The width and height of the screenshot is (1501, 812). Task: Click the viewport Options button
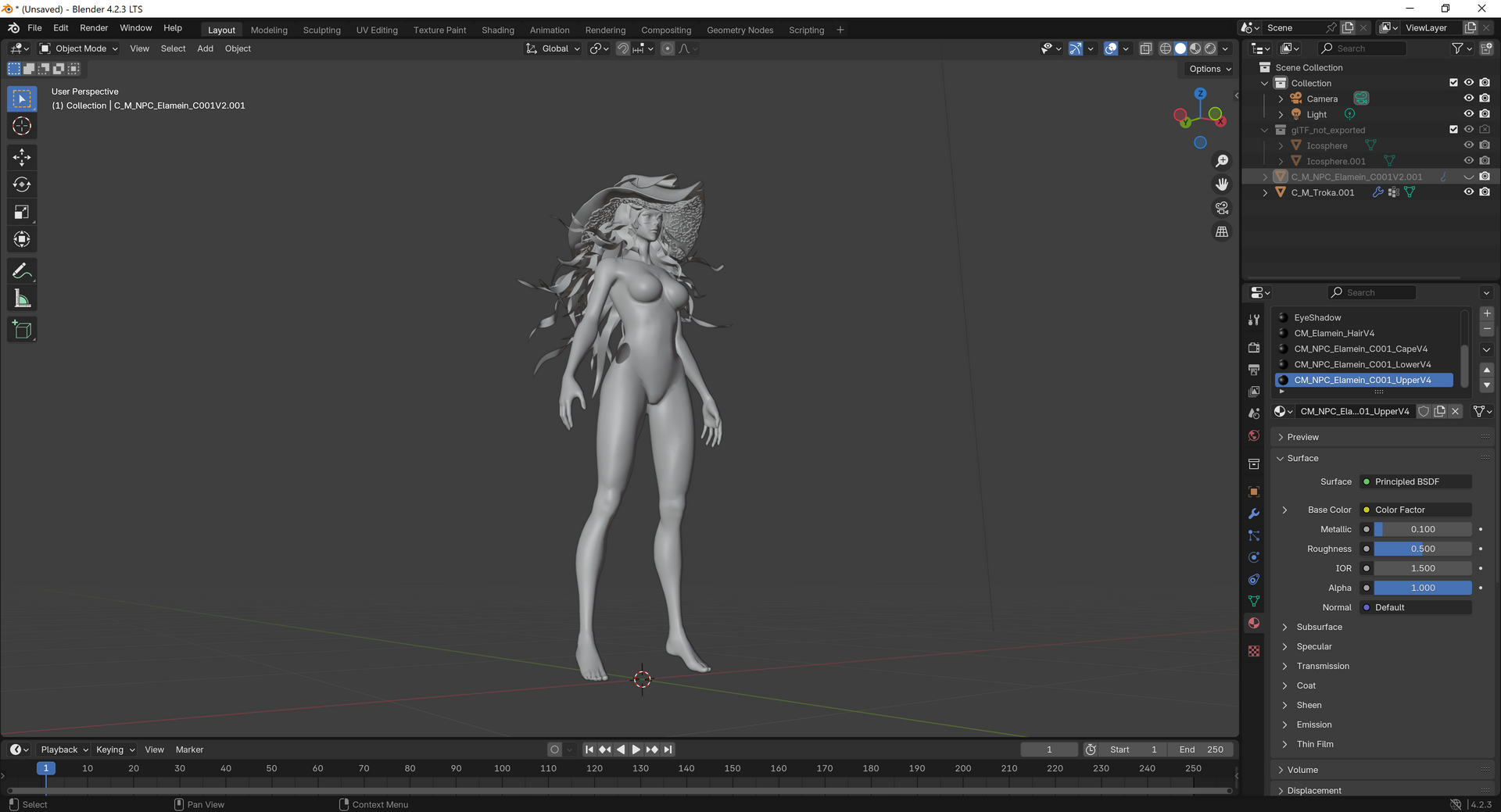pyautogui.click(x=1209, y=69)
